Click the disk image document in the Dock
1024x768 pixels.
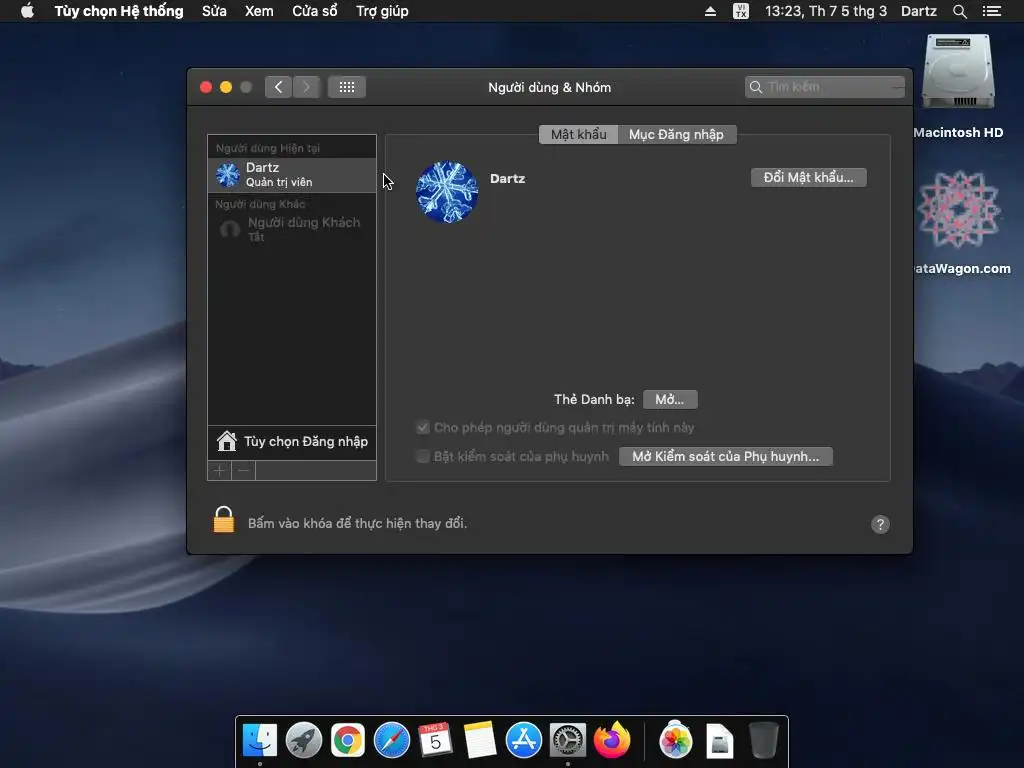(720, 741)
